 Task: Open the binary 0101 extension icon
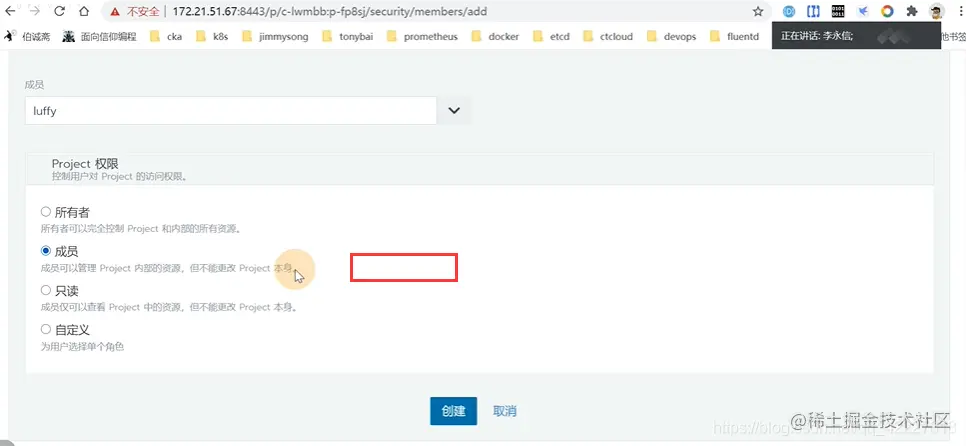click(838, 12)
